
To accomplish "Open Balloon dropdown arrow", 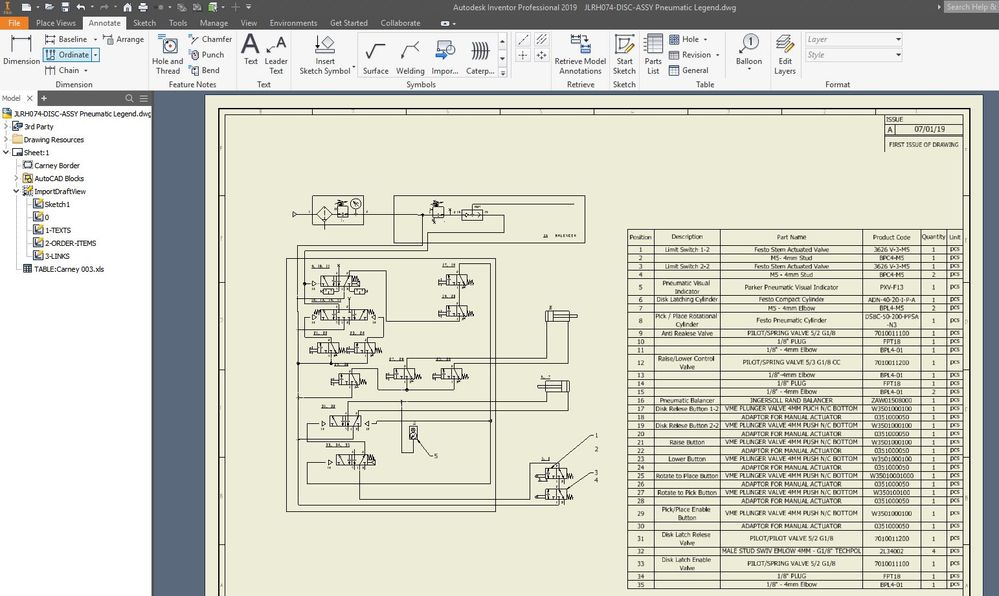I will (749, 69).
